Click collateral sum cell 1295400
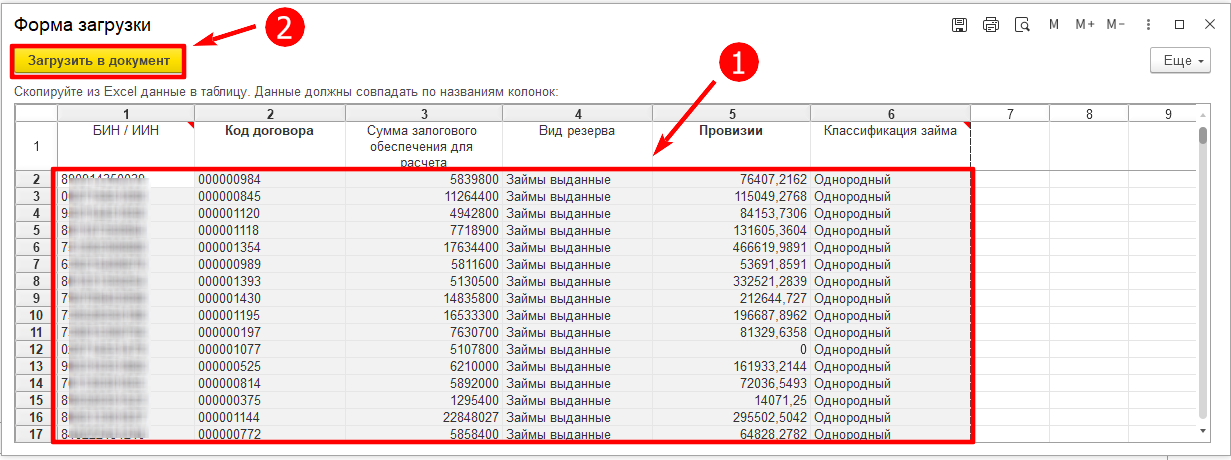 point(424,400)
